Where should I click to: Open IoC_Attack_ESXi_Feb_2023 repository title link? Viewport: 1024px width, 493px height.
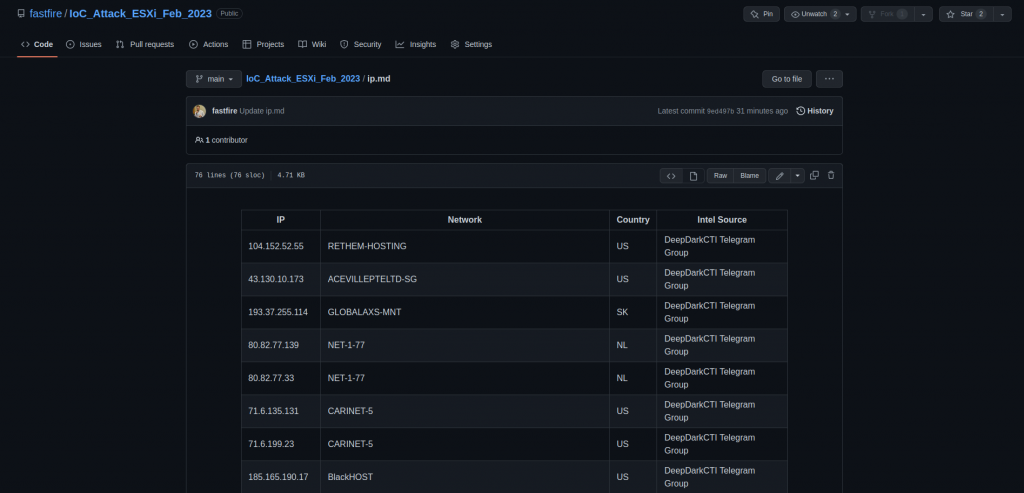tap(140, 14)
